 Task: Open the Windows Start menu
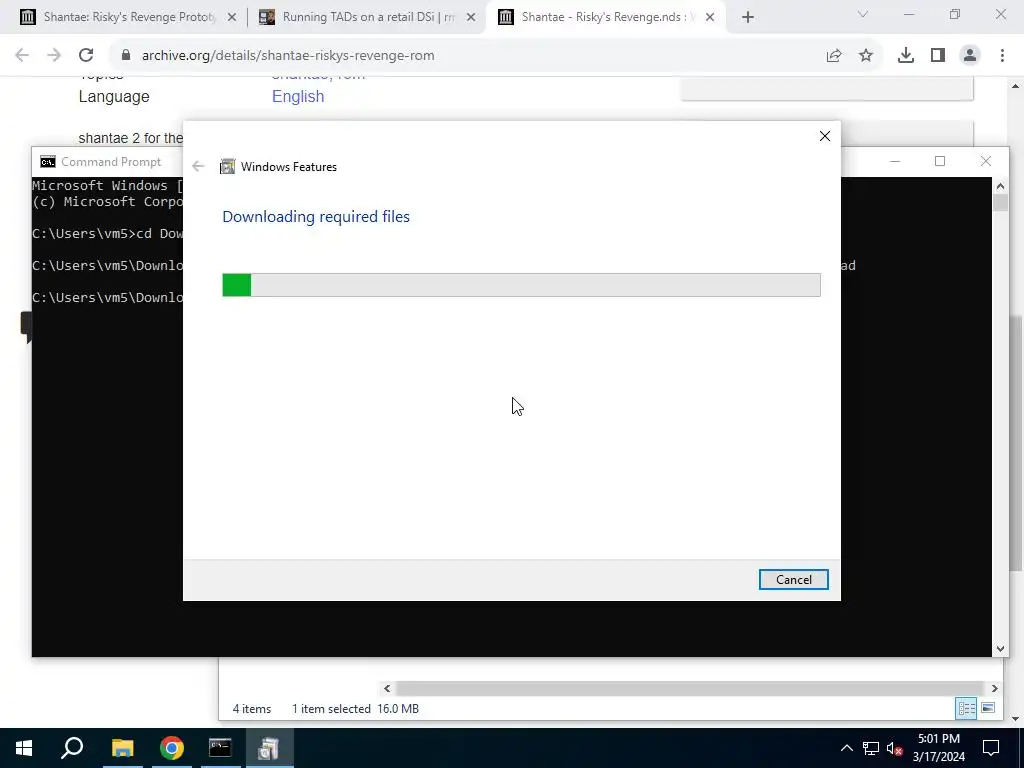click(24, 748)
